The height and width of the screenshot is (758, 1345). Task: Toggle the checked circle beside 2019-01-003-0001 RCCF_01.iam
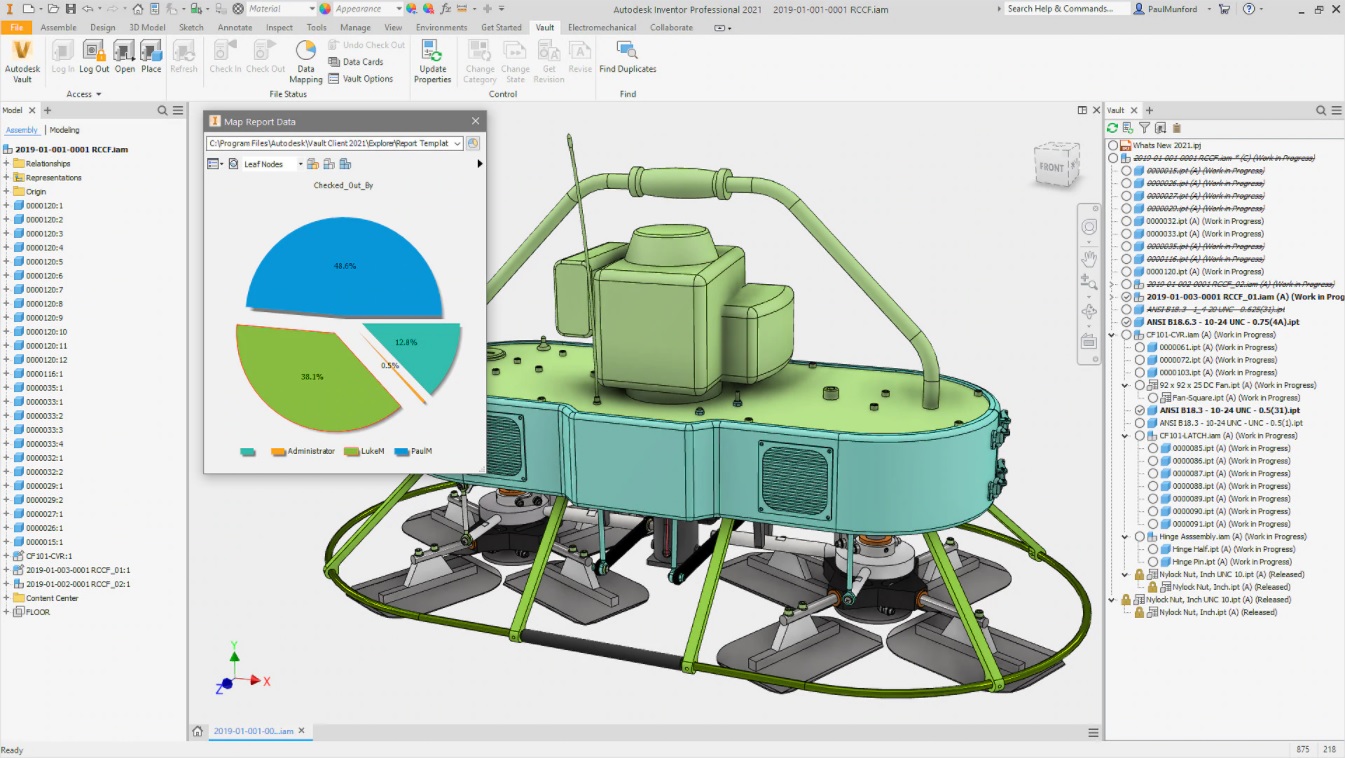pos(1127,297)
